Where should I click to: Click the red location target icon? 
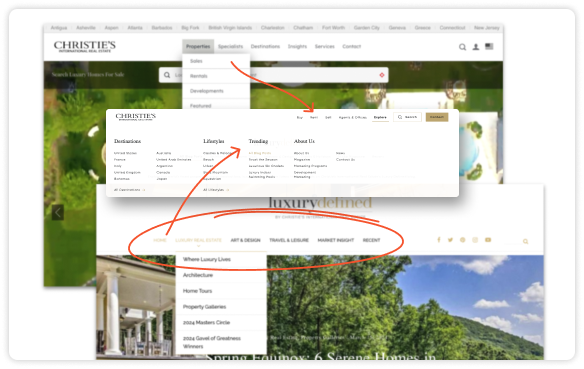point(382,75)
